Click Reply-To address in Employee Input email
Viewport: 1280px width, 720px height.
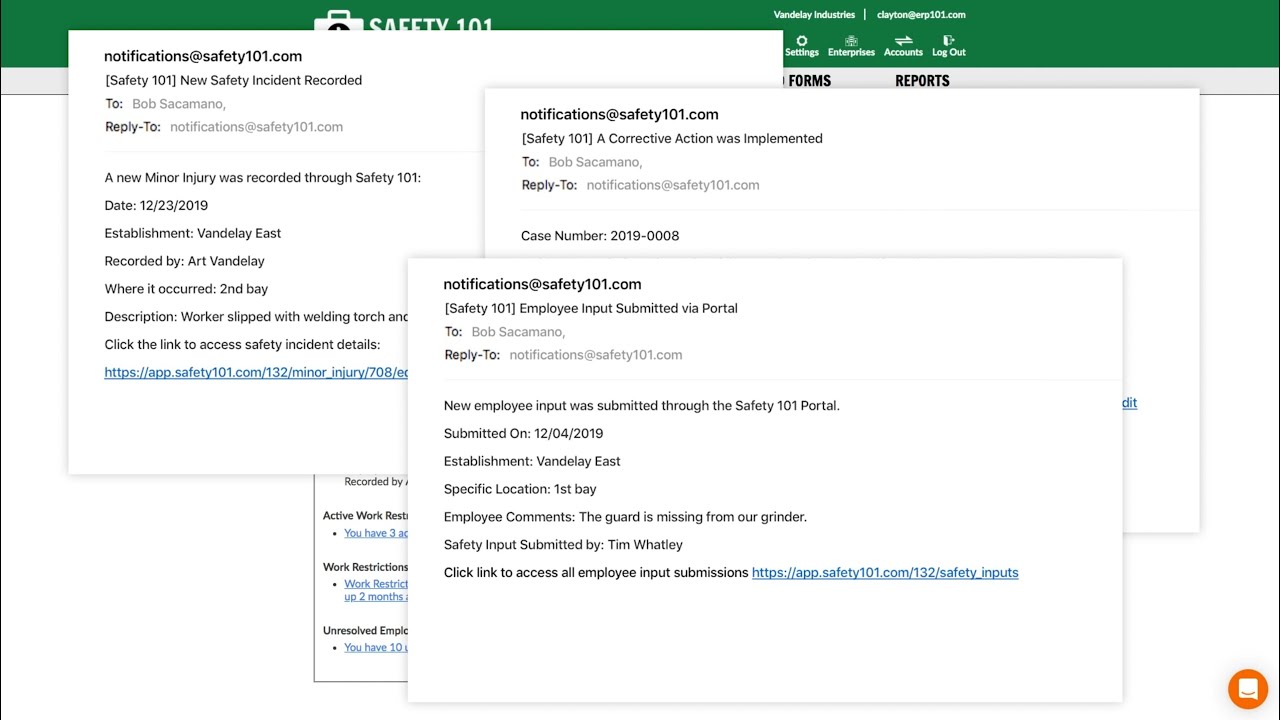point(596,355)
